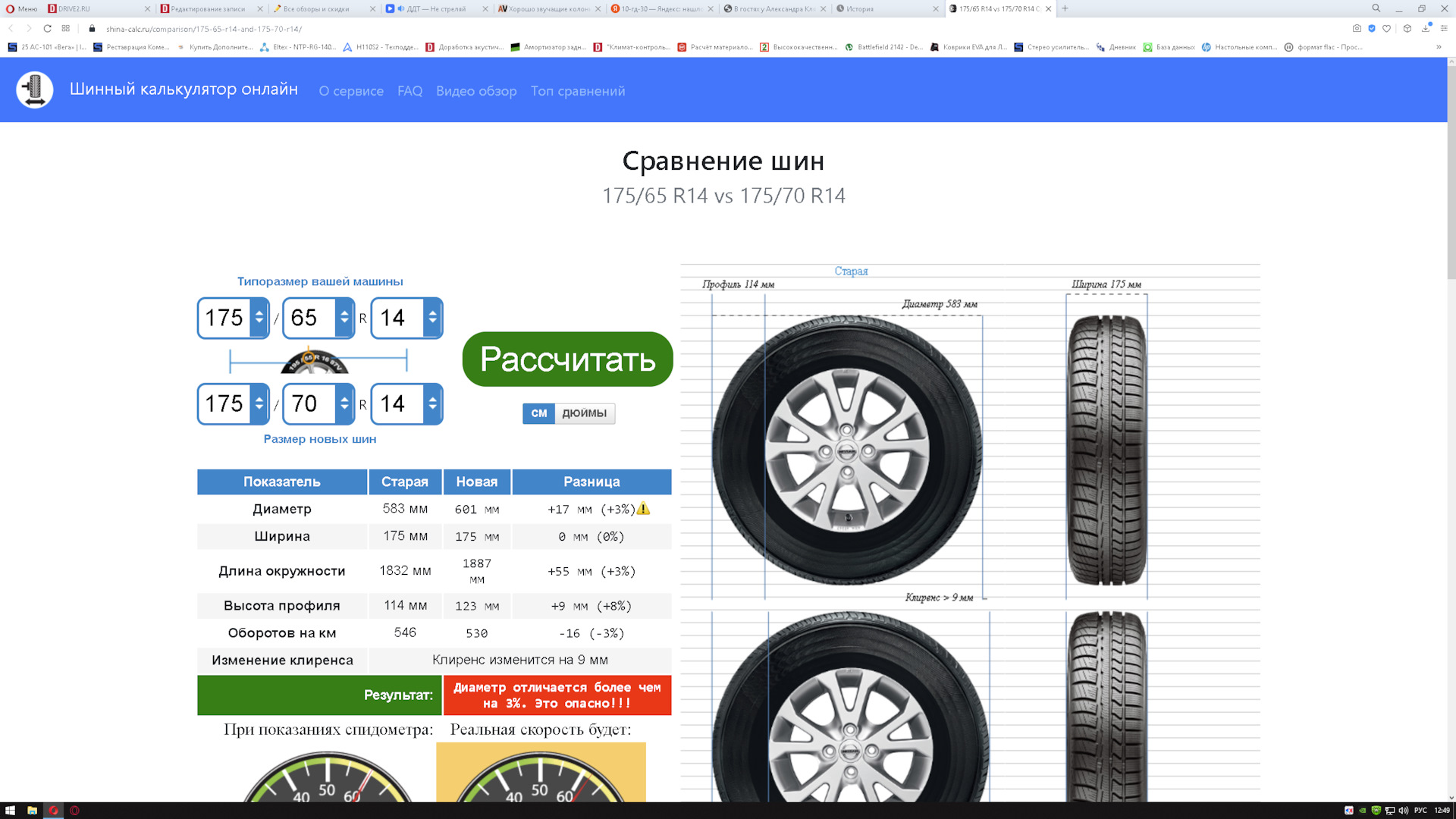Open Easy Setup sliders icon

click(x=1445, y=29)
